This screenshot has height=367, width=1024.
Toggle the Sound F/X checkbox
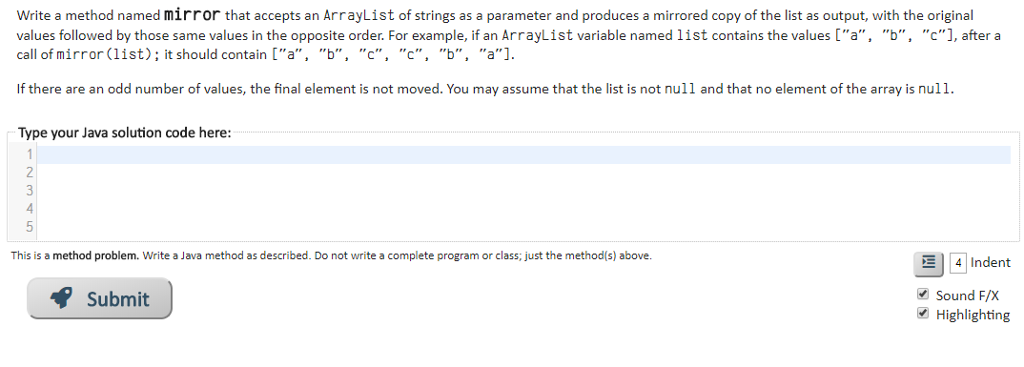click(x=923, y=294)
